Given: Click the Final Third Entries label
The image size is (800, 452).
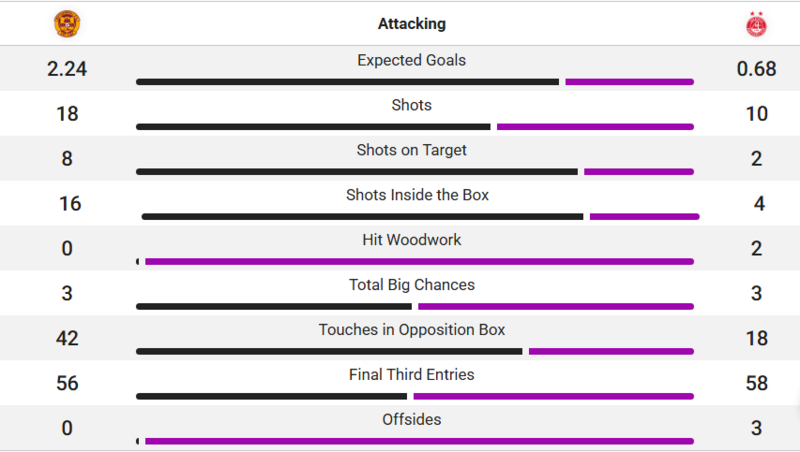Looking at the screenshot, I should [412, 375].
